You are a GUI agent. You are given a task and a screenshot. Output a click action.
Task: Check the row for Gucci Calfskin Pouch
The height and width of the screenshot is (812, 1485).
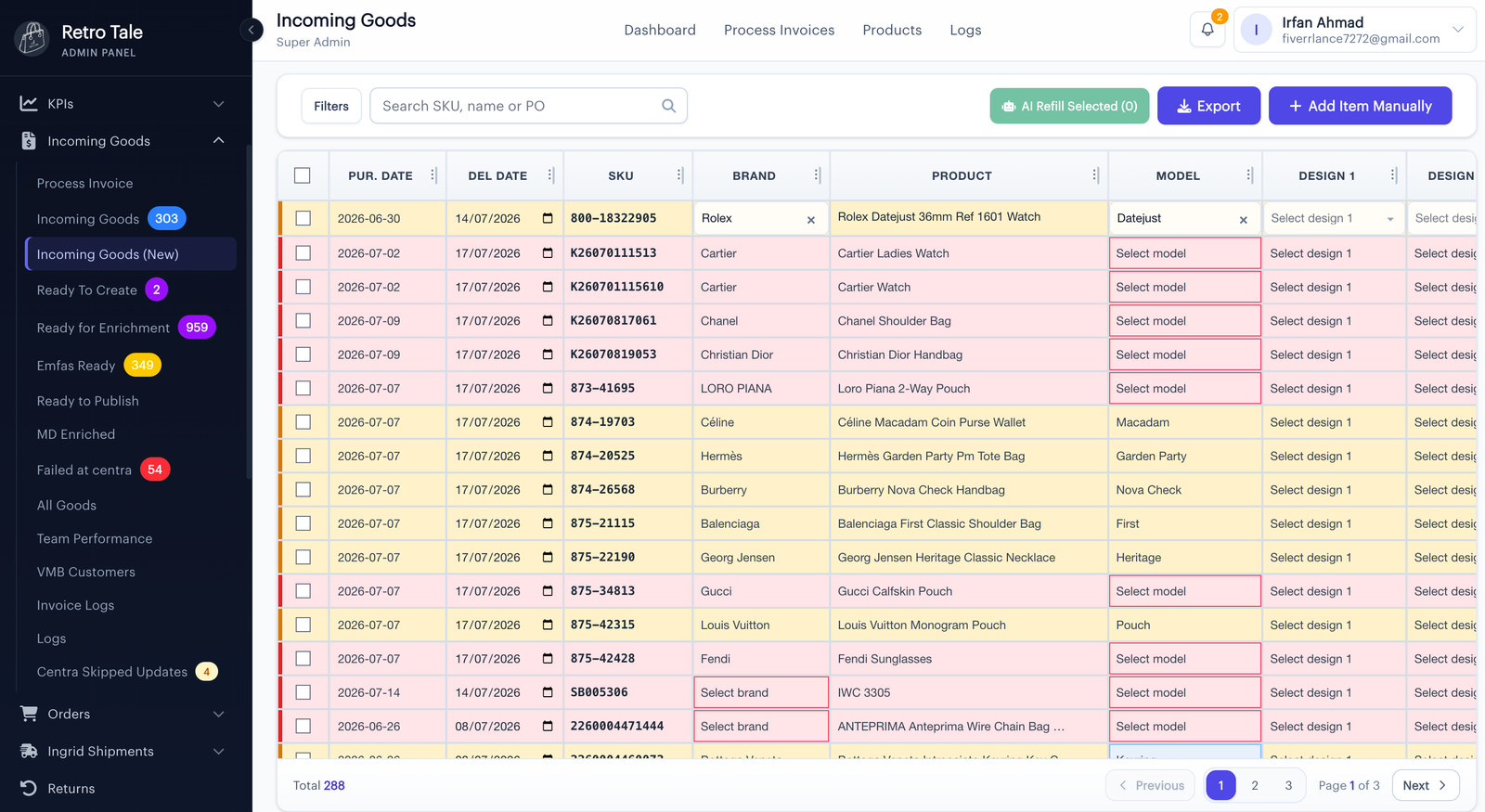point(303,590)
